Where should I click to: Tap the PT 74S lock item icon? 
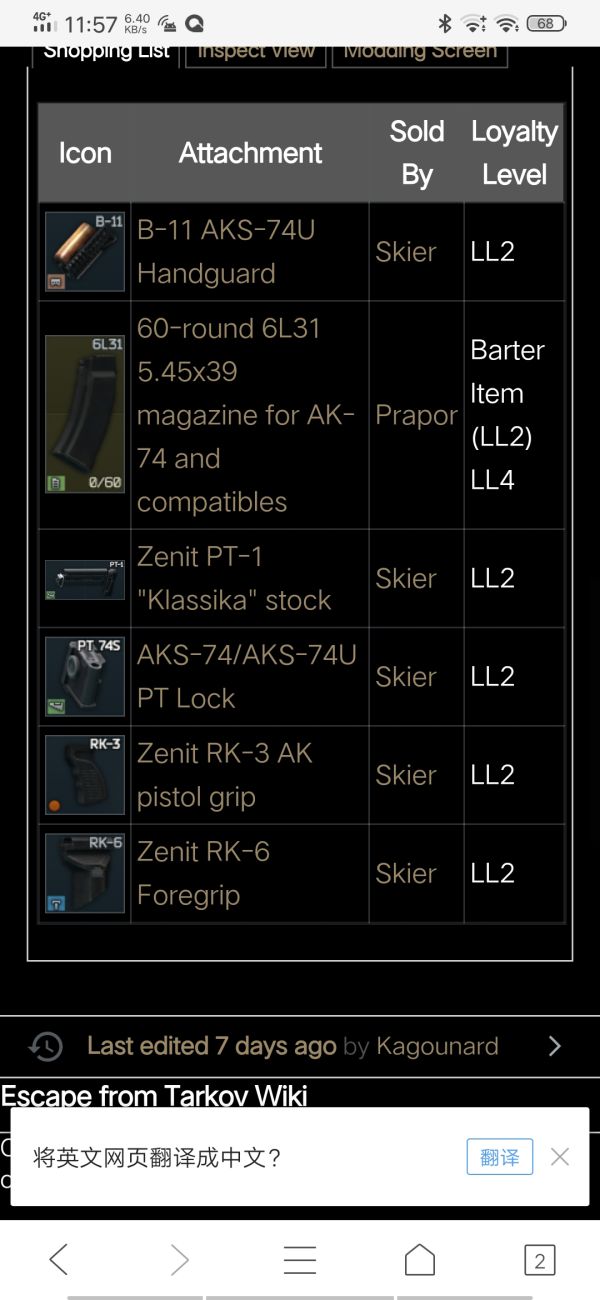tap(85, 676)
